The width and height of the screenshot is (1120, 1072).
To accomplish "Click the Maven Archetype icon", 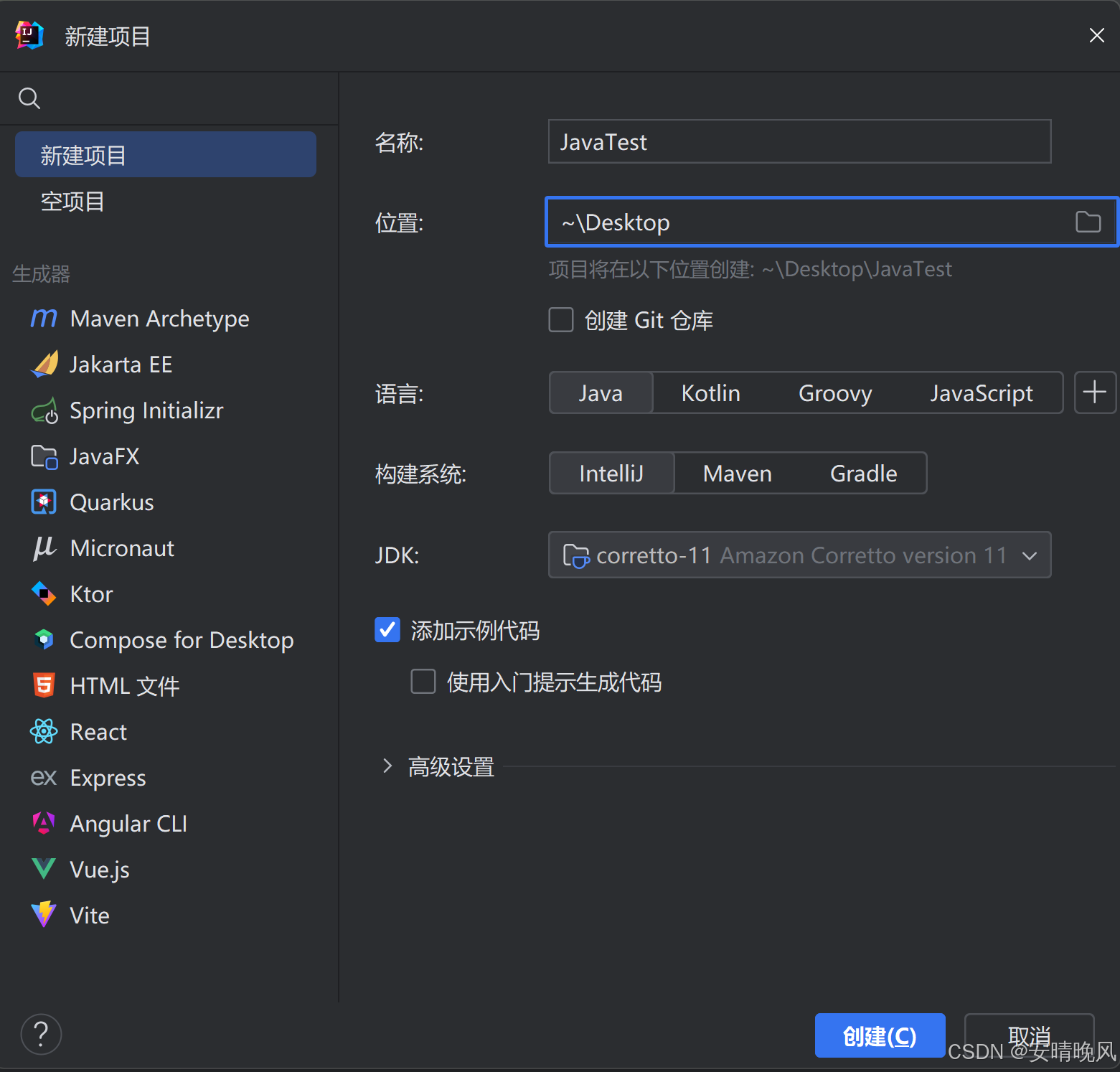I will [x=44, y=318].
